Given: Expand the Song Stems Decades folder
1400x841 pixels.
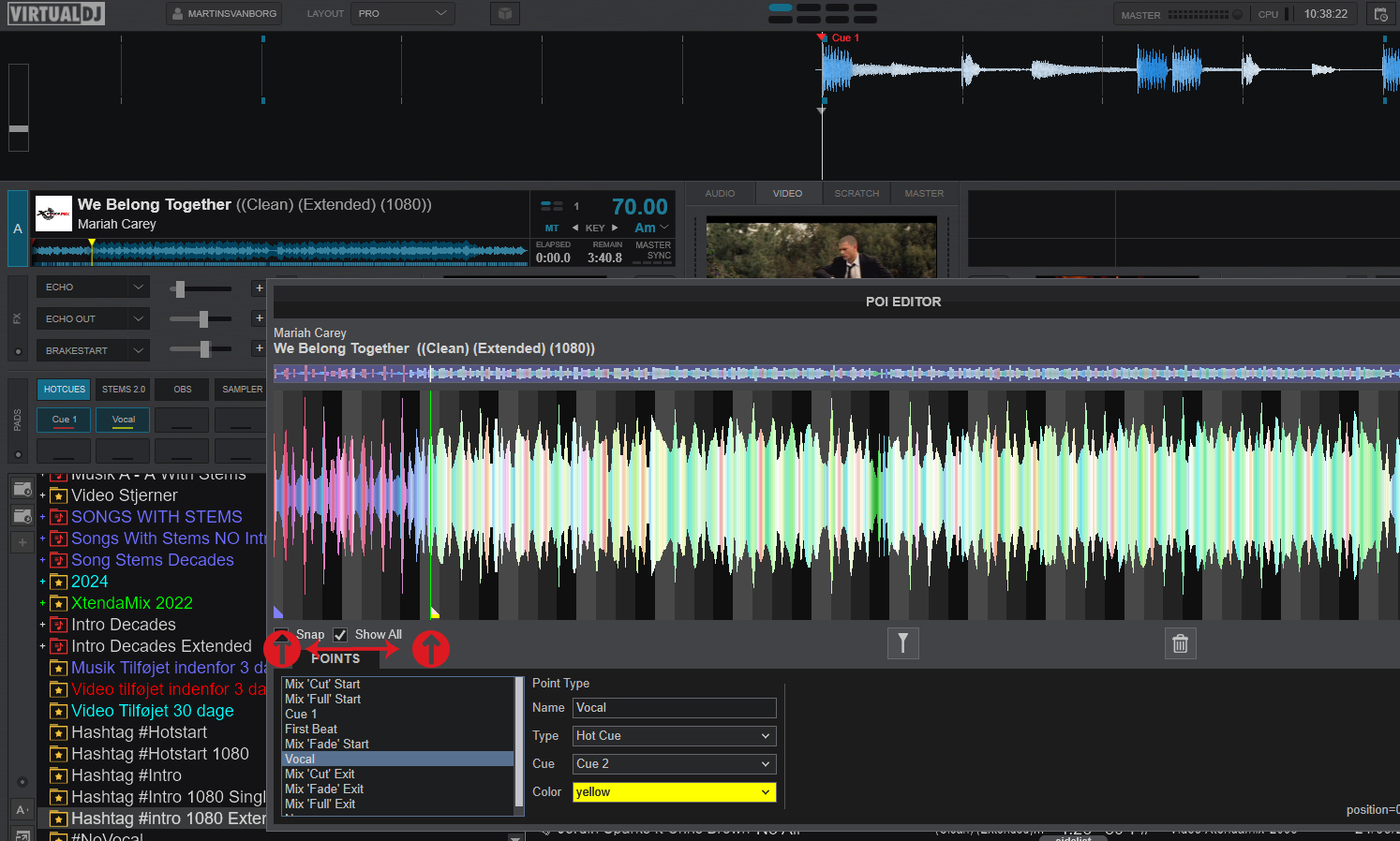Looking at the screenshot, I should tap(42, 560).
